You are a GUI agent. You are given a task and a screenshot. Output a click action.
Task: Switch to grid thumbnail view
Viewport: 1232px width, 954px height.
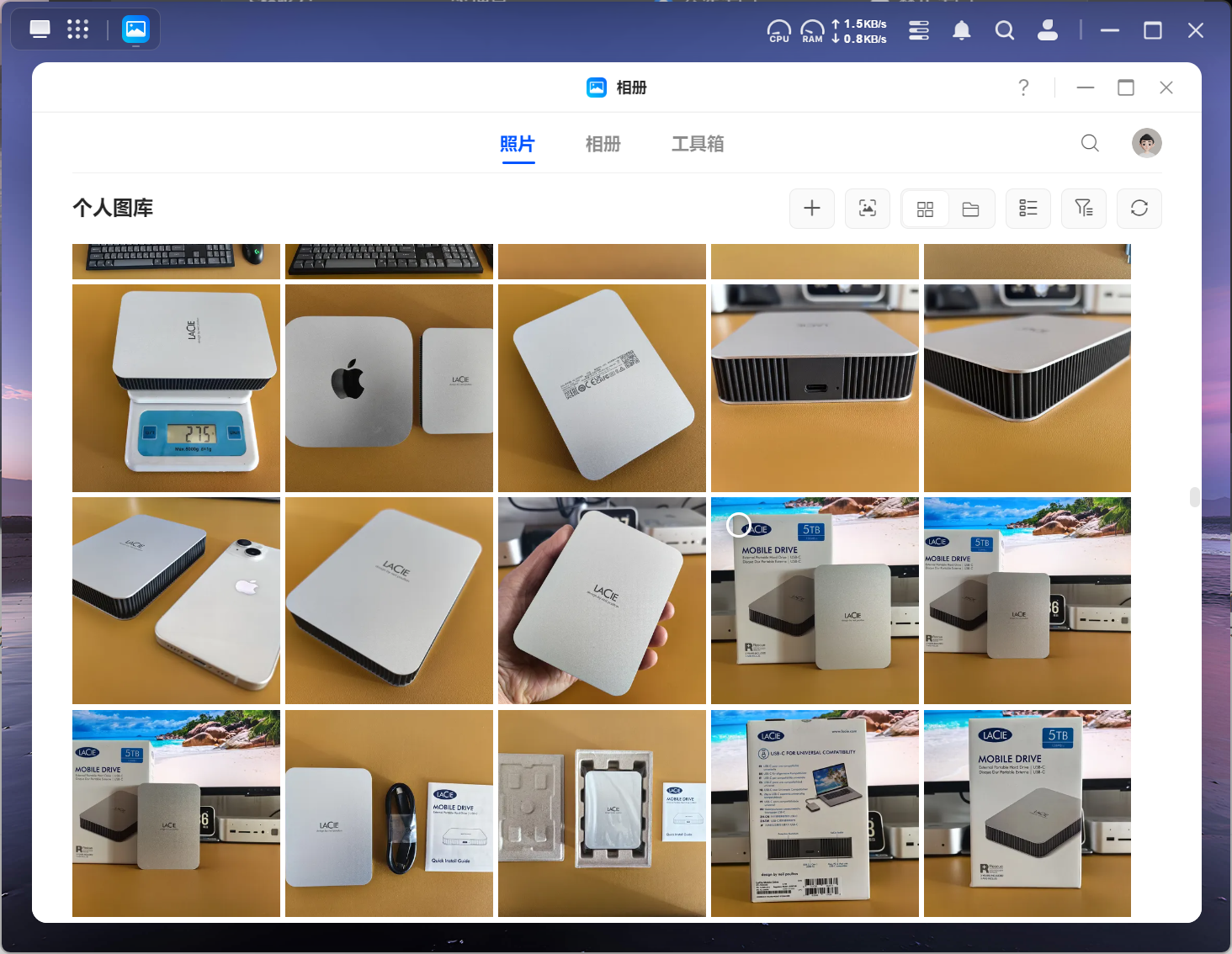point(925,209)
